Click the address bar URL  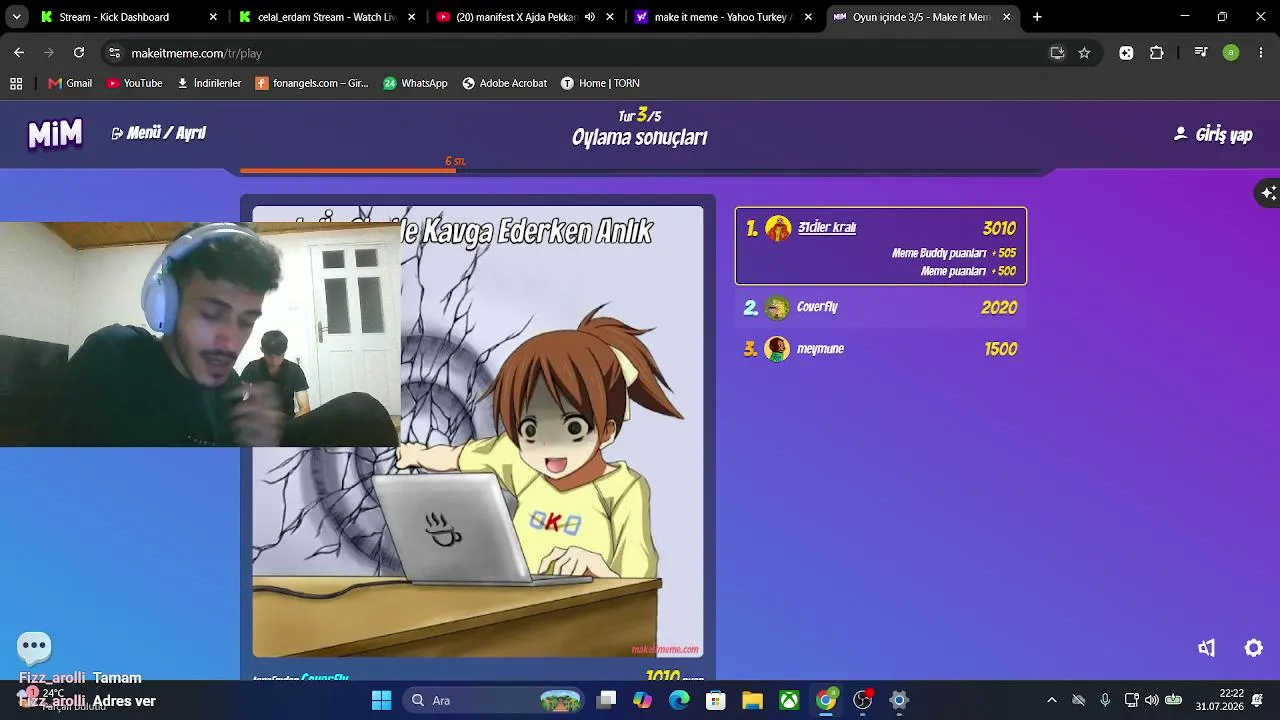(x=197, y=53)
